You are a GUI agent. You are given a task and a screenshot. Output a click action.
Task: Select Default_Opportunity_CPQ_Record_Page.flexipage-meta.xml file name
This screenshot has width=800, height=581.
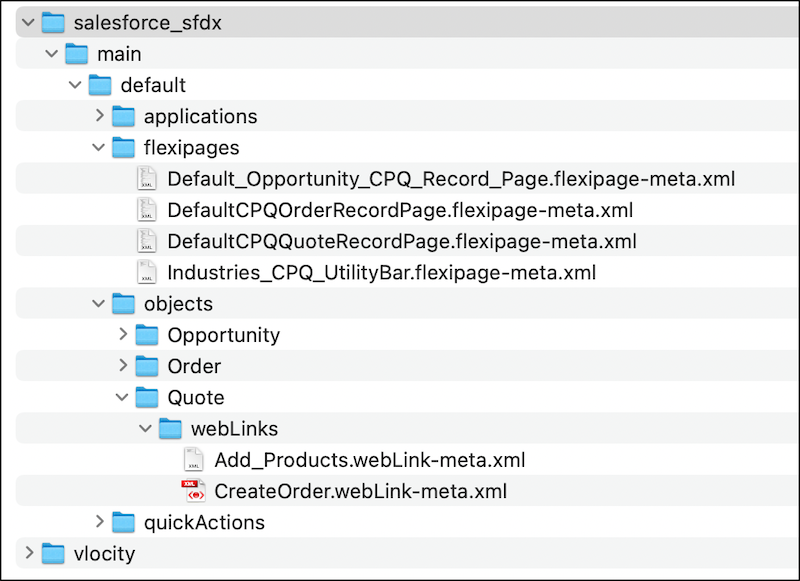(451, 179)
